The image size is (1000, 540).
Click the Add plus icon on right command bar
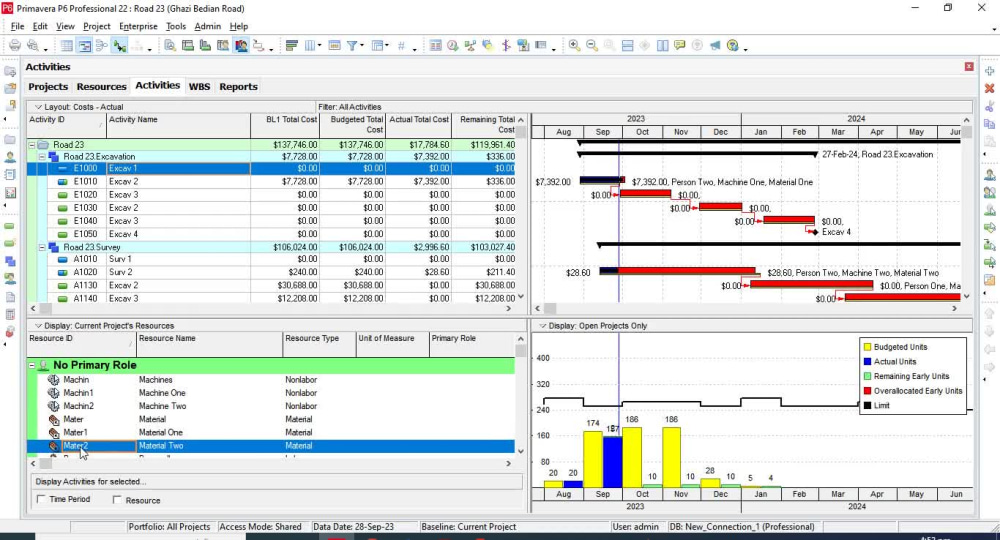click(x=989, y=71)
